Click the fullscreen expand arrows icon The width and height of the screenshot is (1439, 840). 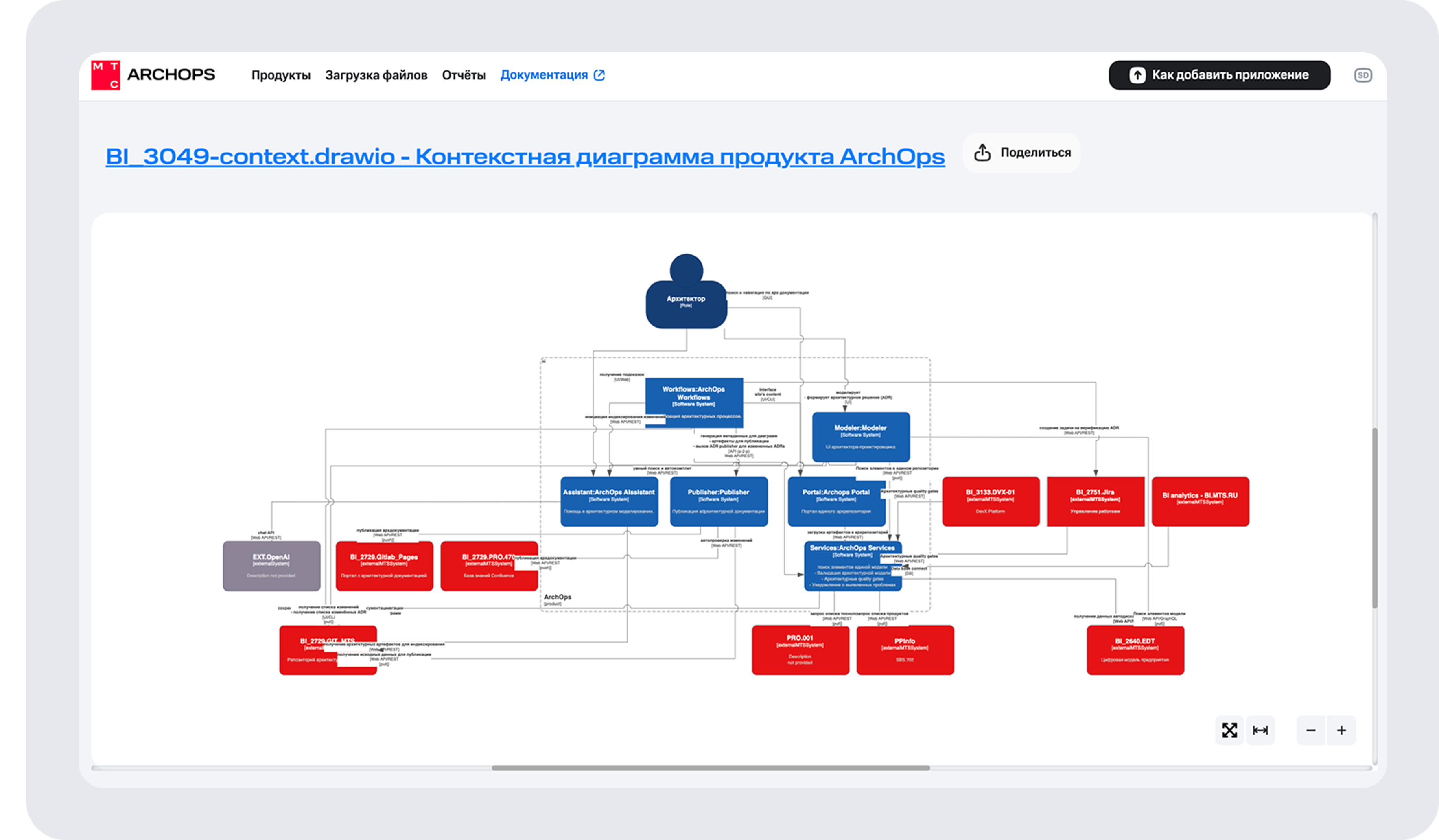tap(1229, 730)
